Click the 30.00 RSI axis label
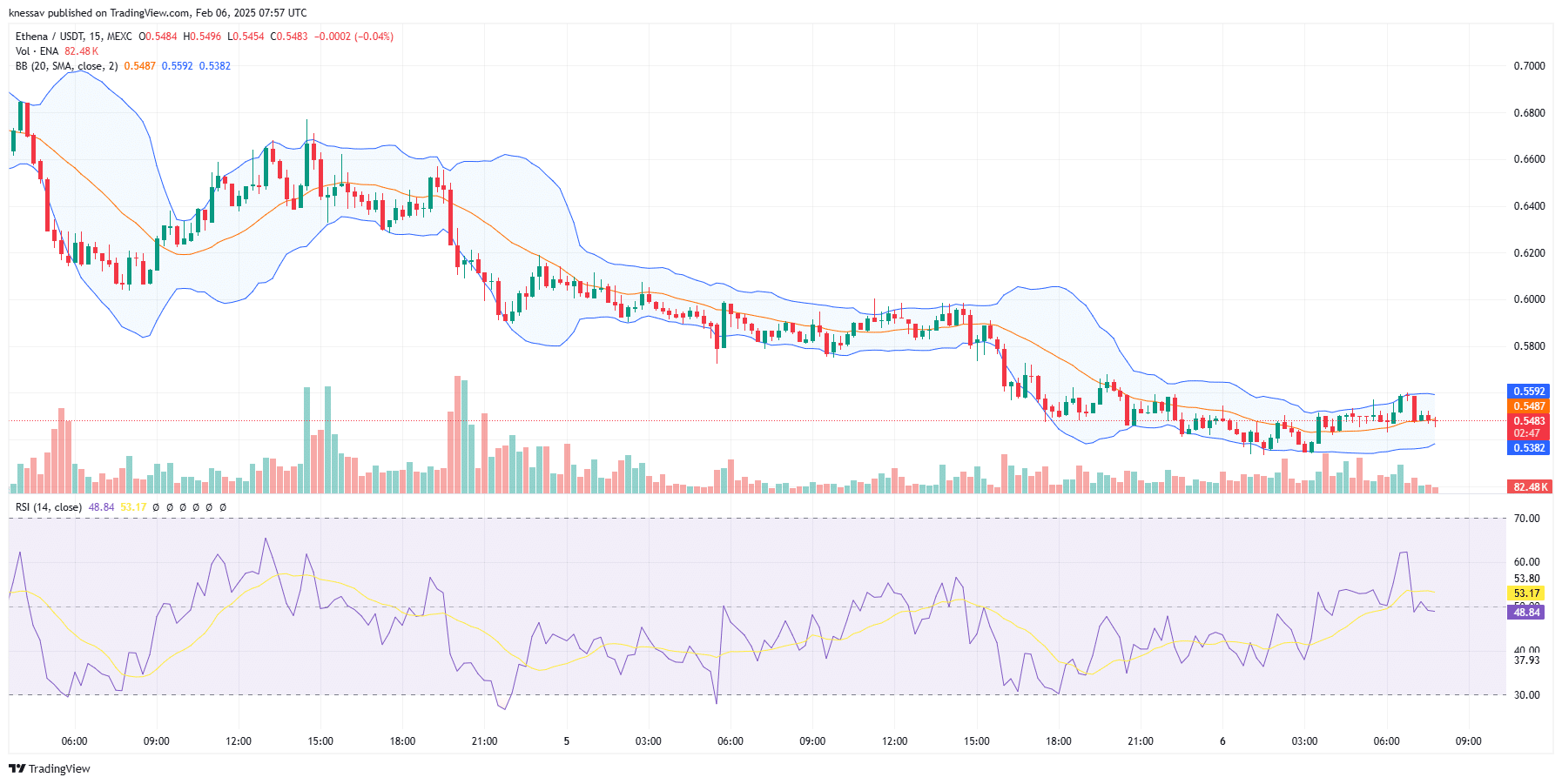 (1527, 695)
